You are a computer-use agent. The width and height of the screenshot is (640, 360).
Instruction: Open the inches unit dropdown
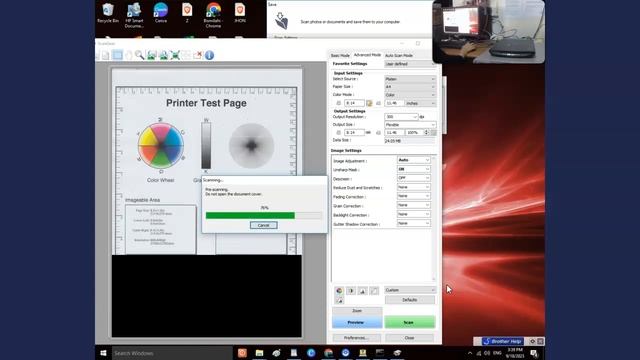420,103
